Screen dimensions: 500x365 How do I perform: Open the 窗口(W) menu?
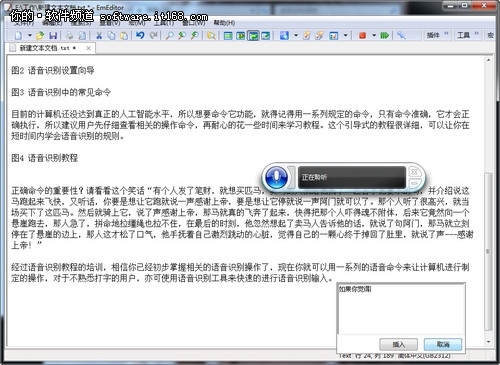pyautogui.click(x=194, y=23)
